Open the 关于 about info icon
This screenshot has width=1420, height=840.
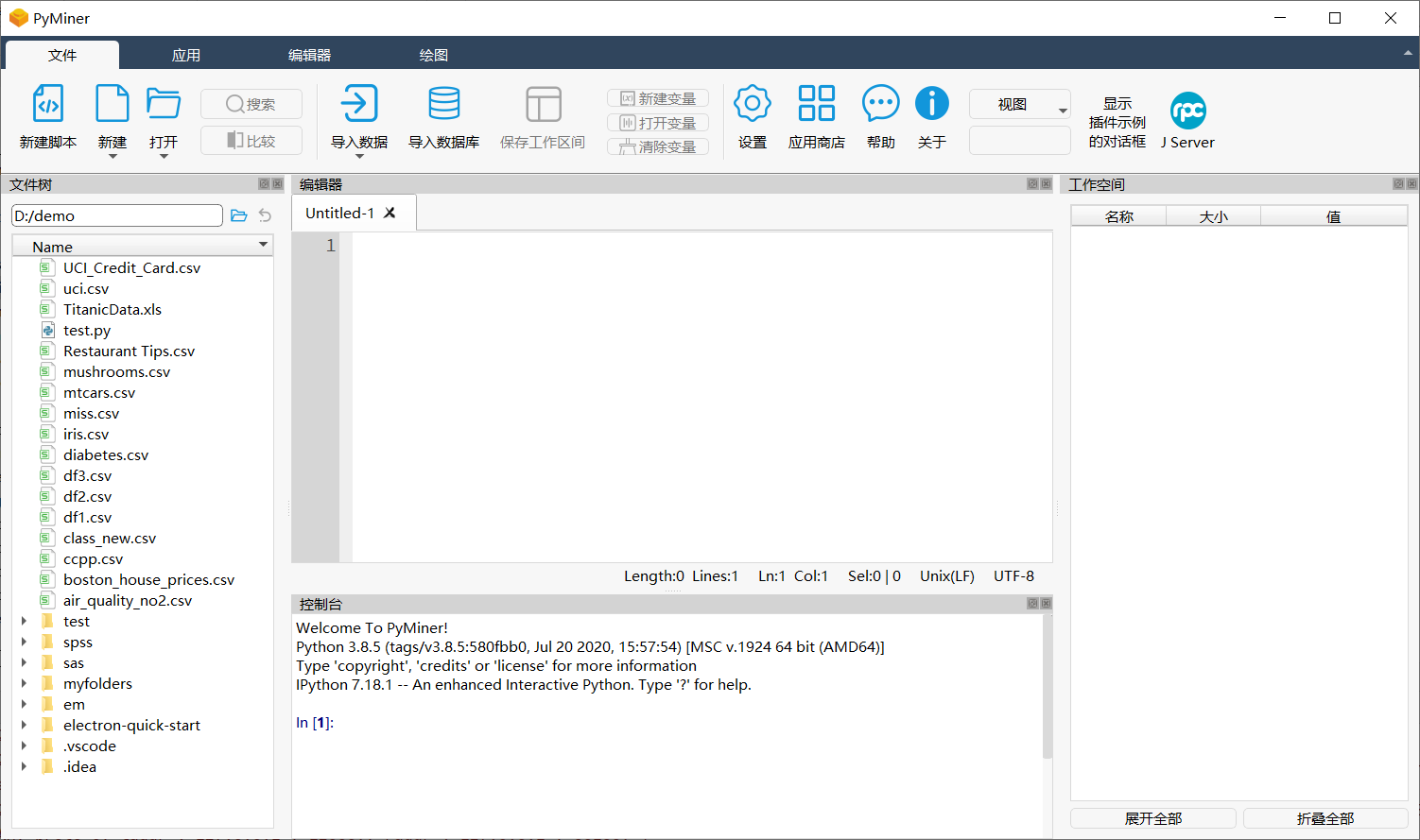point(932,104)
